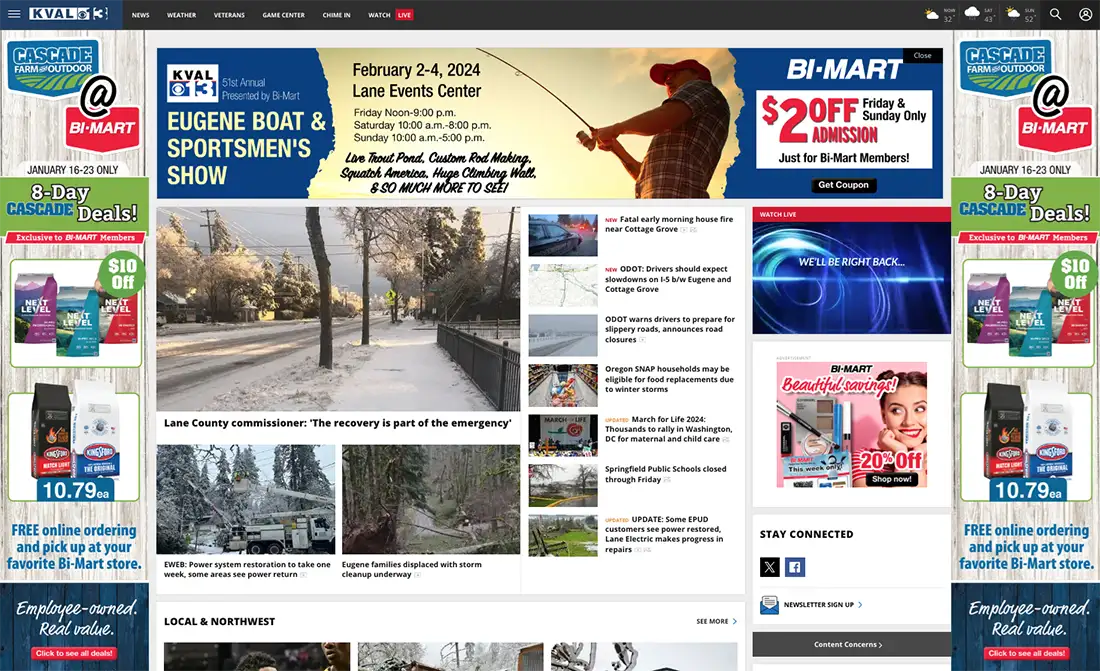Viewport: 1100px width, 671px height.
Task: Open the Game Center menu
Action: (283, 15)
